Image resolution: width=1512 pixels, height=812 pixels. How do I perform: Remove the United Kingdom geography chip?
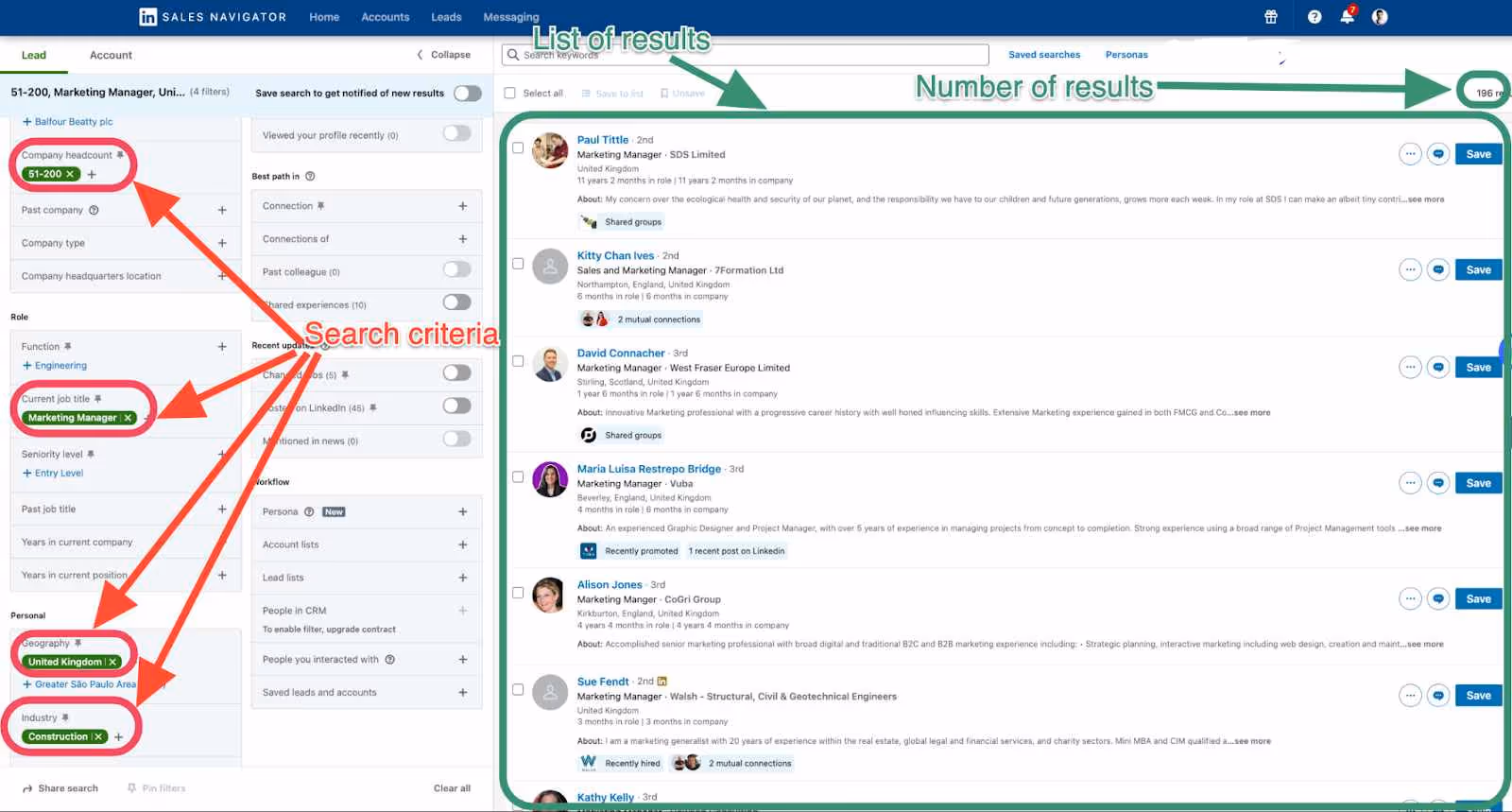[112, 662]
